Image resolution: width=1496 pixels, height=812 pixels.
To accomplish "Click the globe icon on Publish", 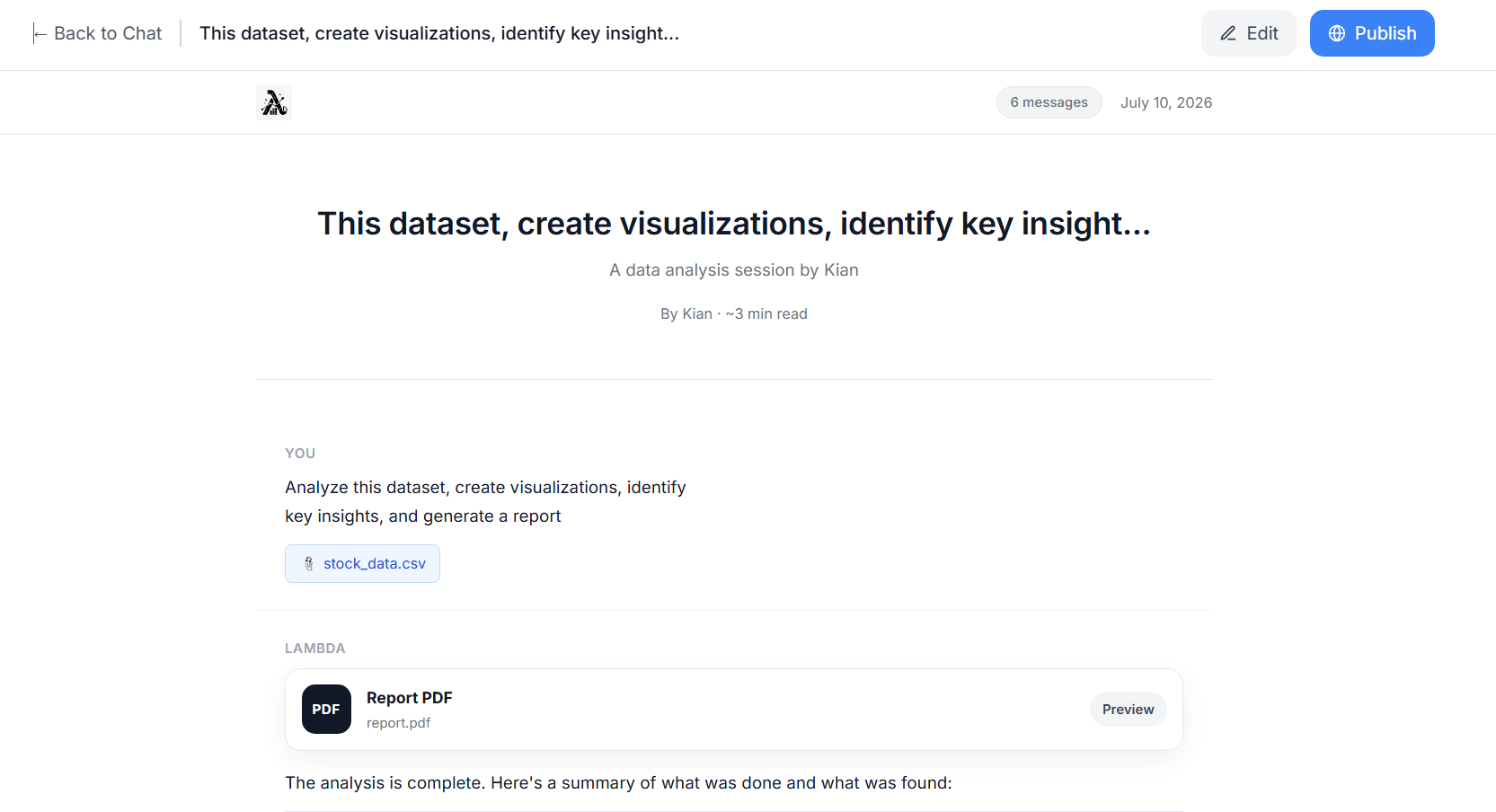I will 1337,33.
